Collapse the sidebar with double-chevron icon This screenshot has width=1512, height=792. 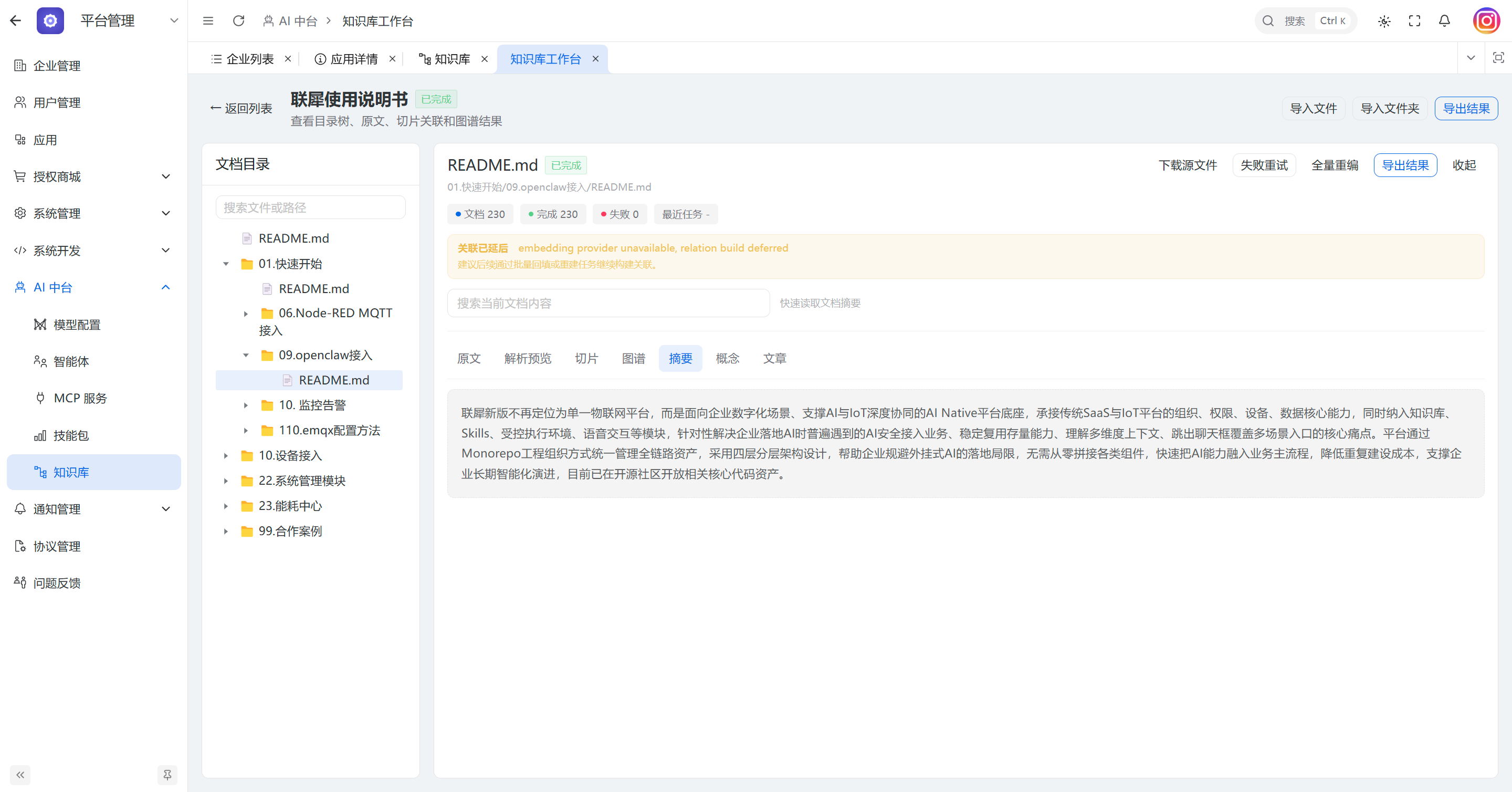[x=20, y=775]
